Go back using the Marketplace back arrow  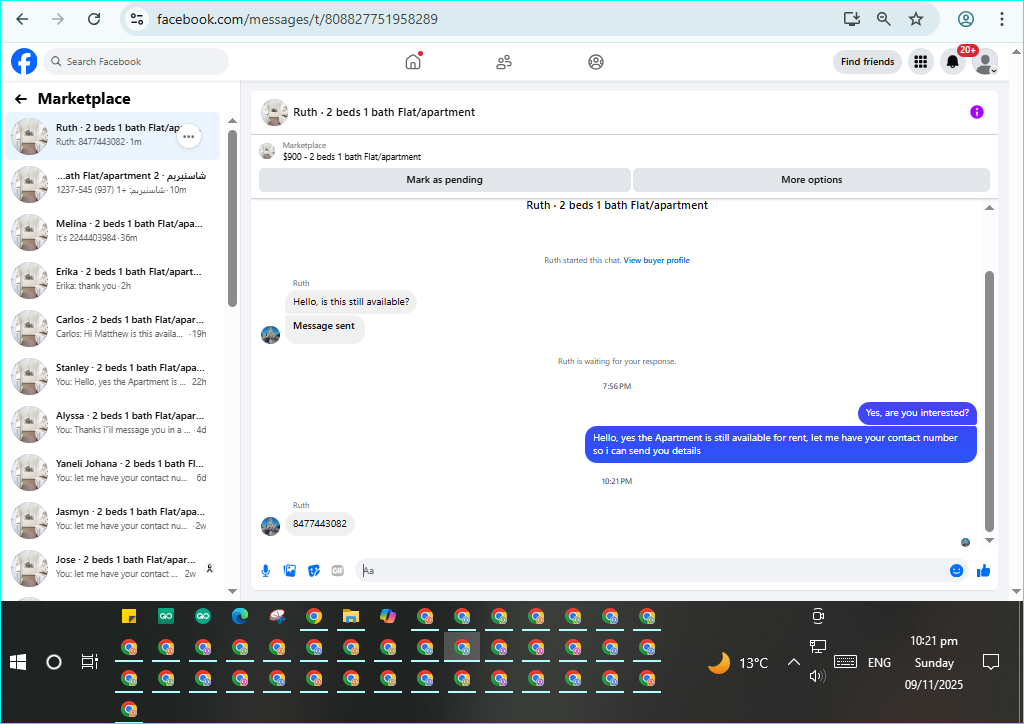click(x=21, y=99)
